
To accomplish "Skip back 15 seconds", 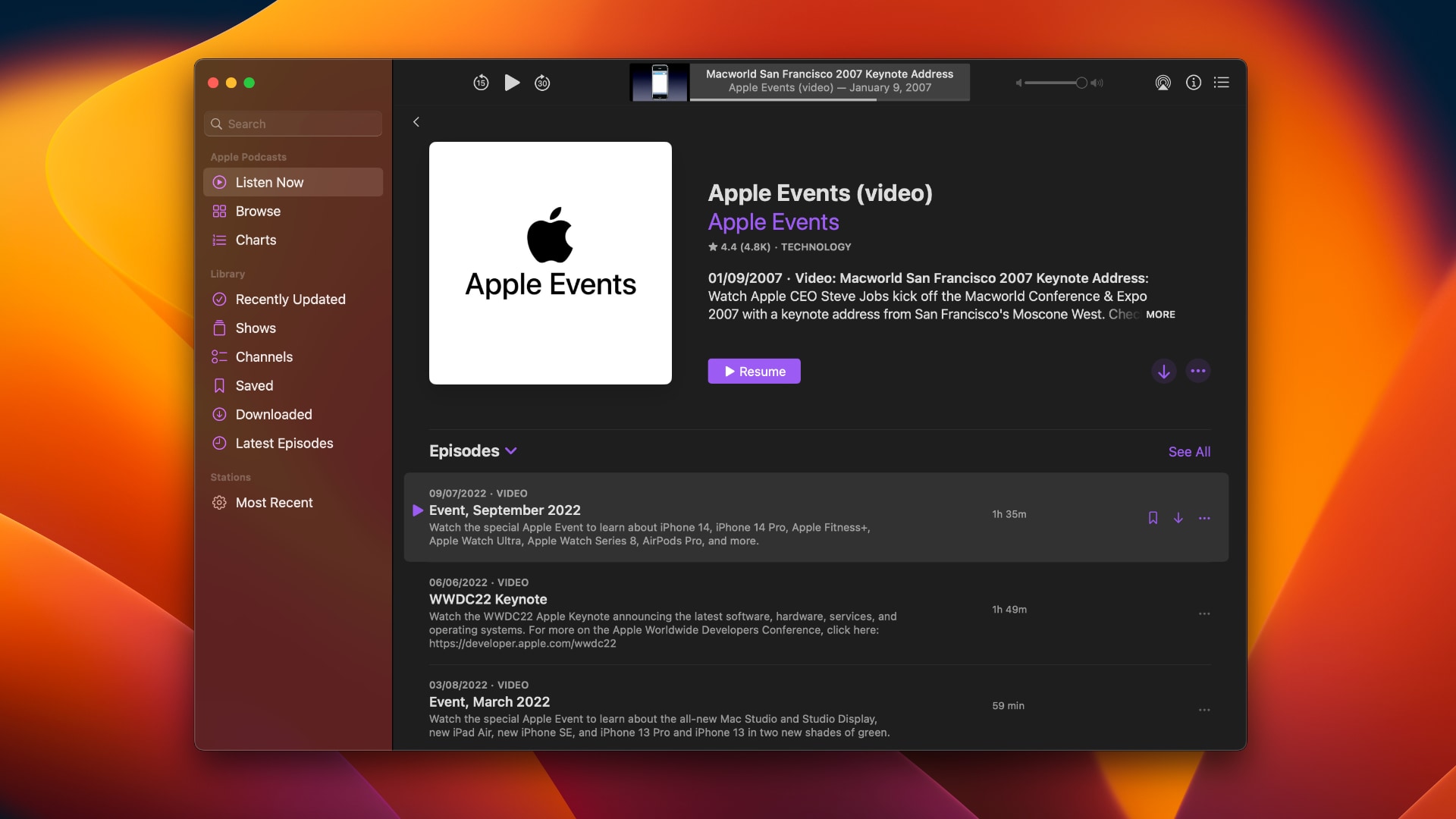I will [481, 83].
